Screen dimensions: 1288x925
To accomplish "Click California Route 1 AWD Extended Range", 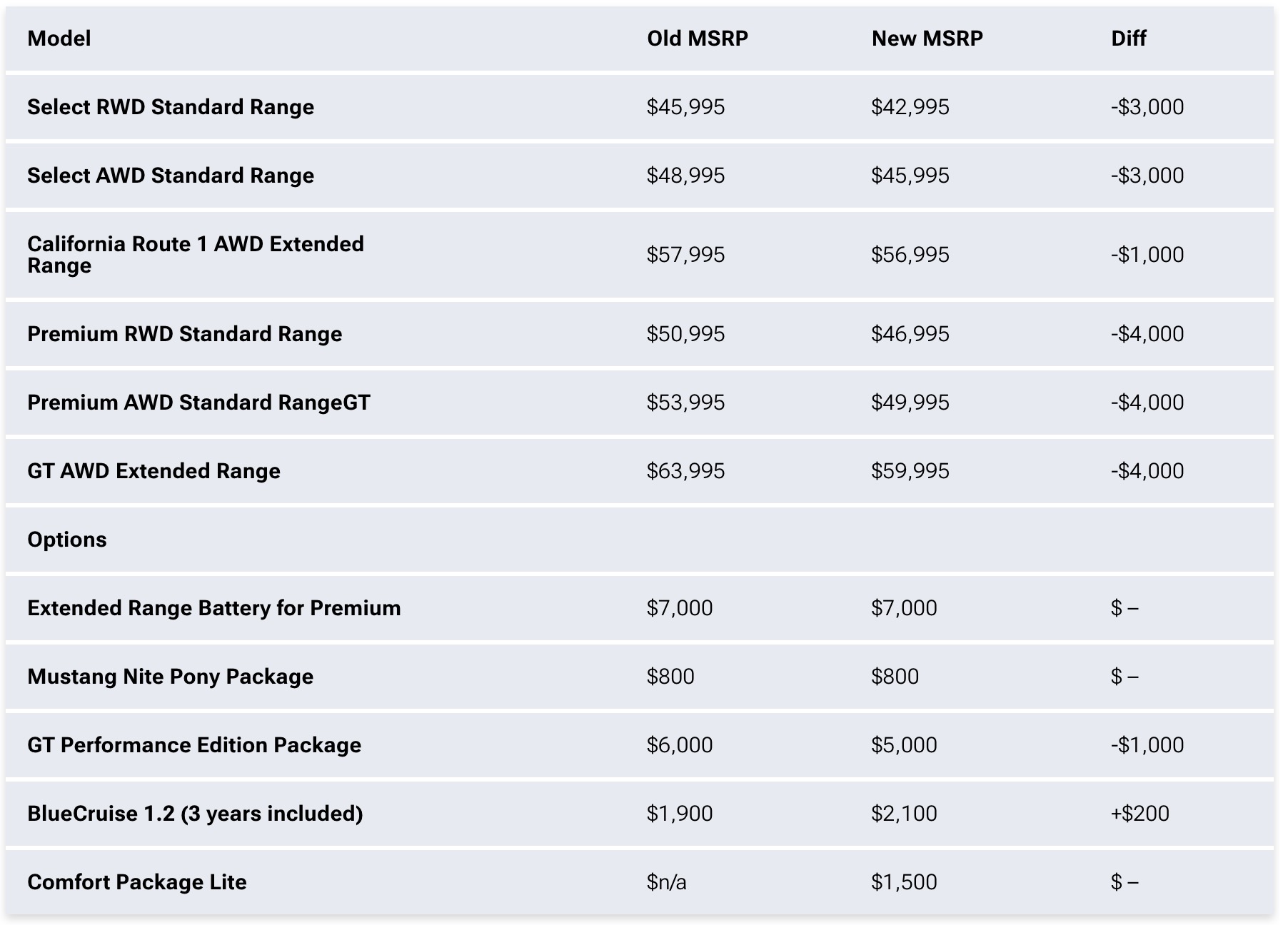I will [x=195, y=255].
